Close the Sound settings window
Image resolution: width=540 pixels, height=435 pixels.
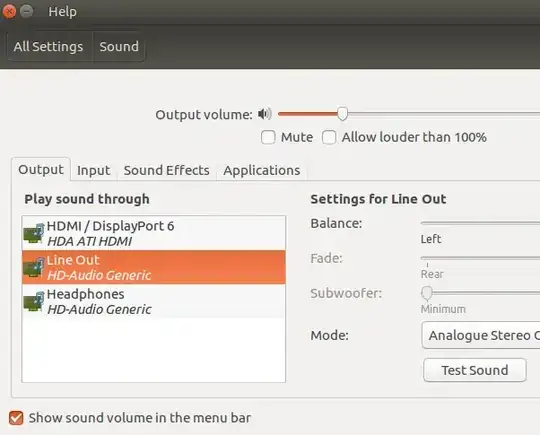pyautogui.click(x=9, y=11)
